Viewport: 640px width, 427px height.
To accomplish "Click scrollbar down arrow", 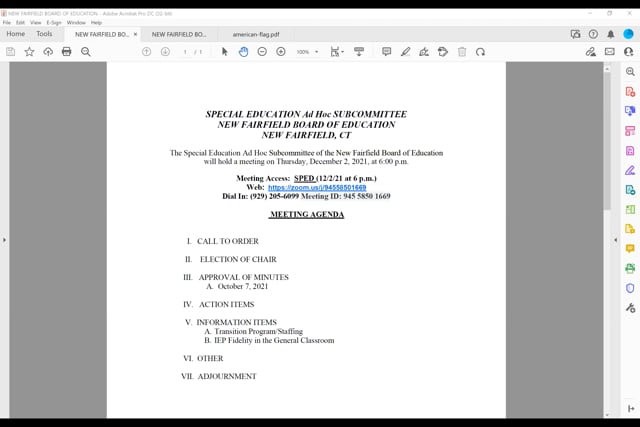I will pos(607,415).
